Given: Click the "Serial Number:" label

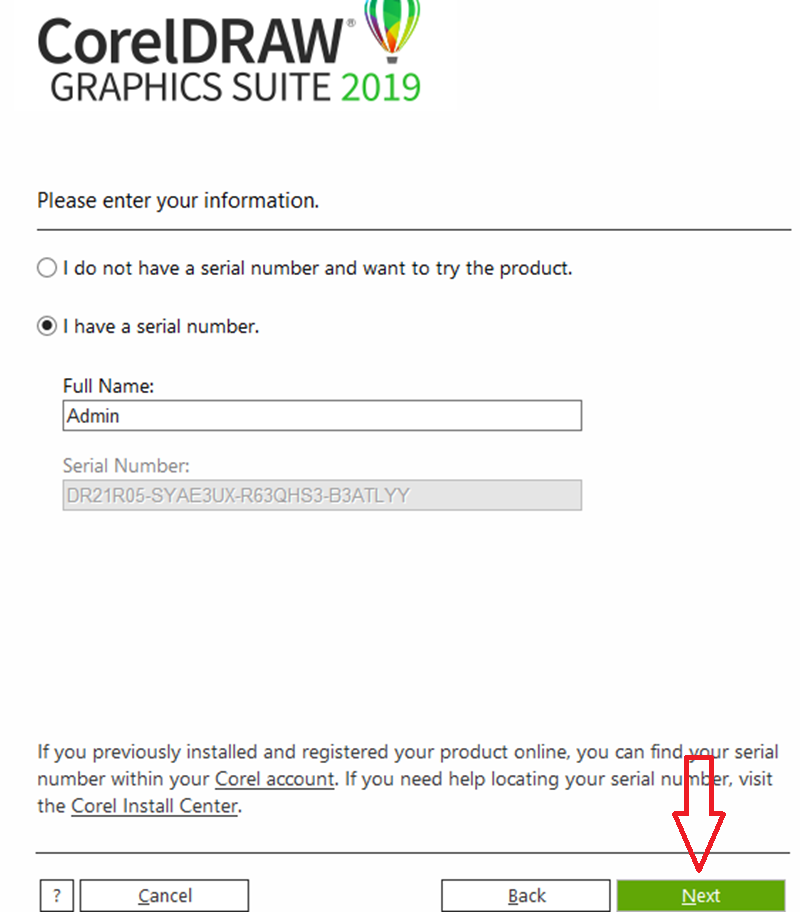Looking at the screenshot, I should (126, 465).
